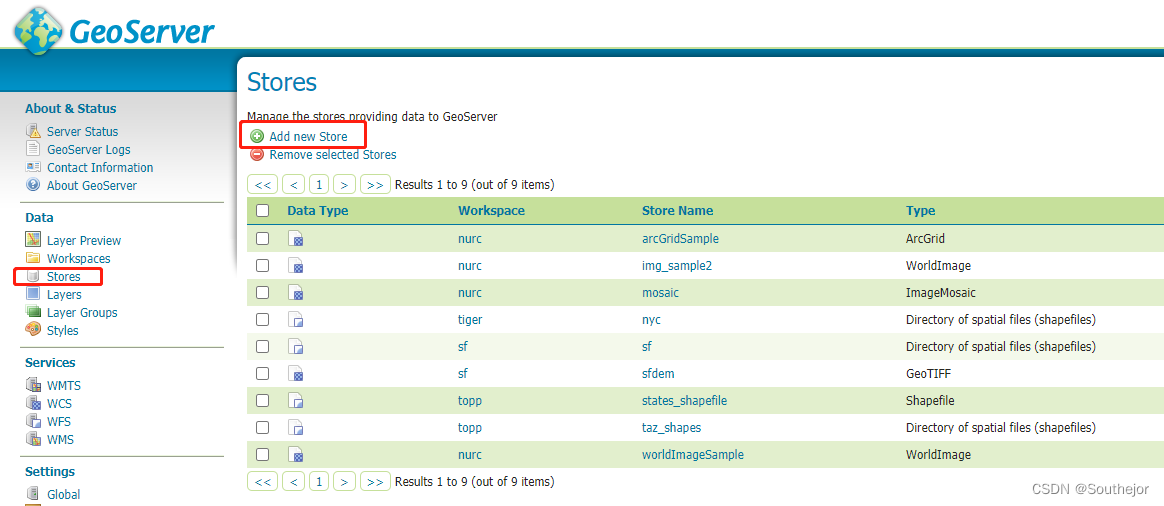Click the GeoServer globe logo

click(x=39, y=30)
